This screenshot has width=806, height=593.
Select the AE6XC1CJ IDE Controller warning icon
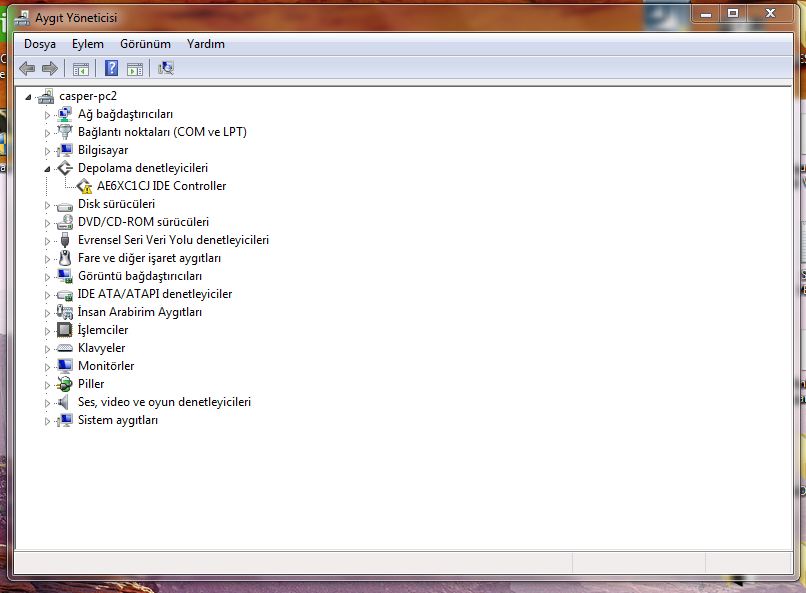[85, 186]
